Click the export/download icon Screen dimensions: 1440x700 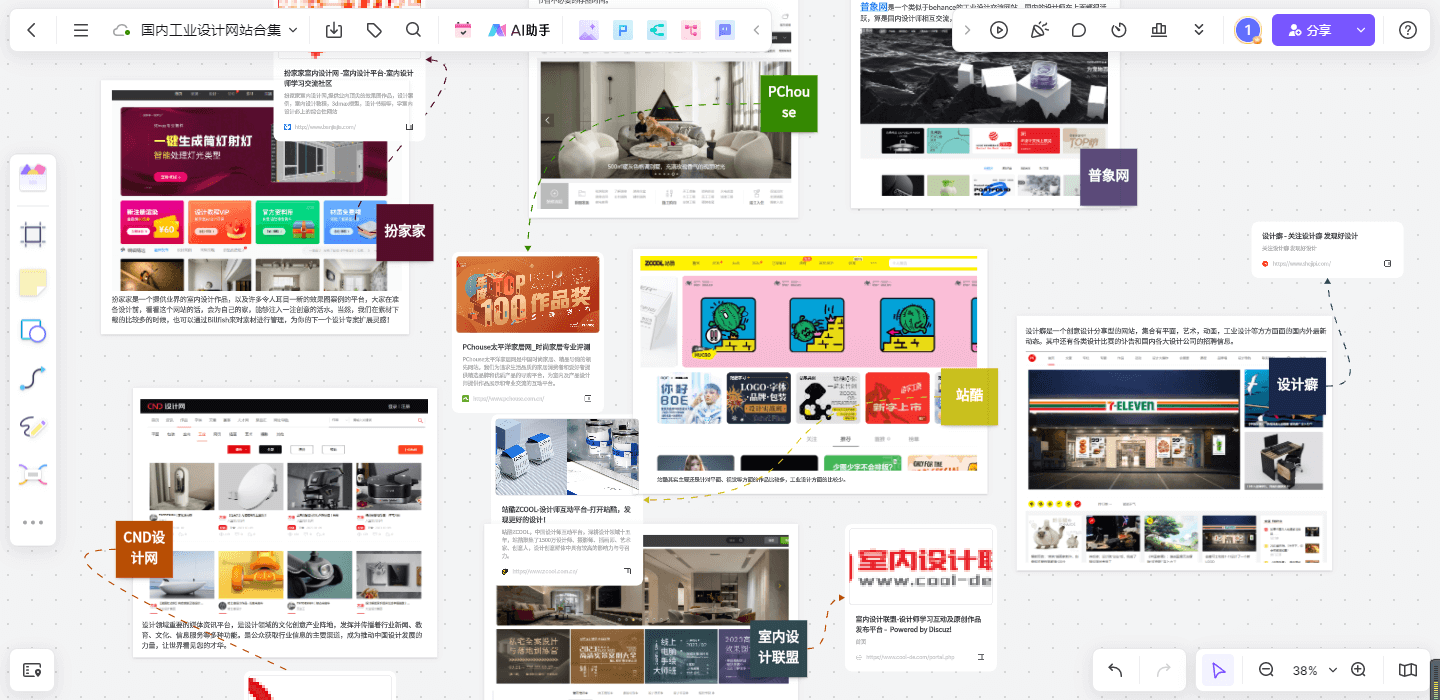335,30
